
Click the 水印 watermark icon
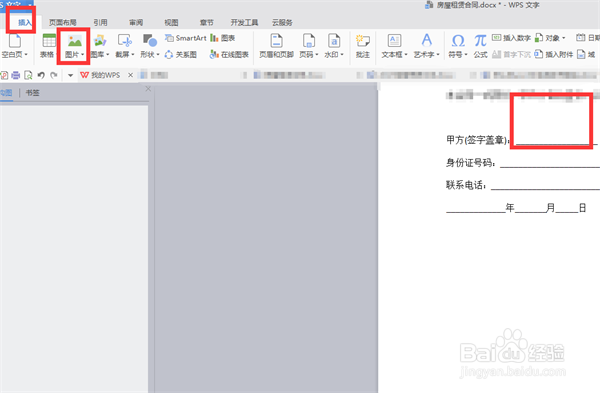[x=334, y=41]
